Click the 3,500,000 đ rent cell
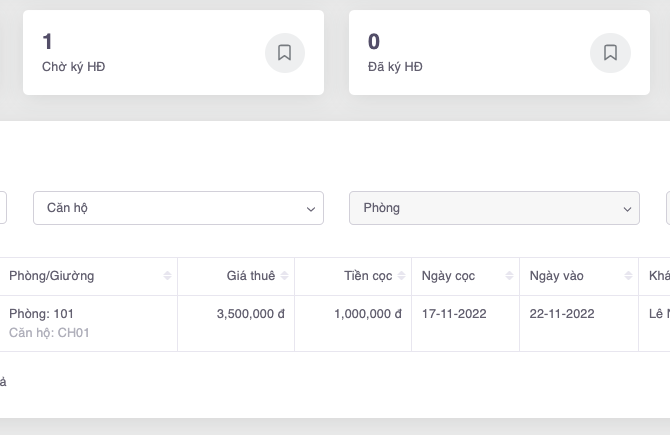 coord(250,314)
